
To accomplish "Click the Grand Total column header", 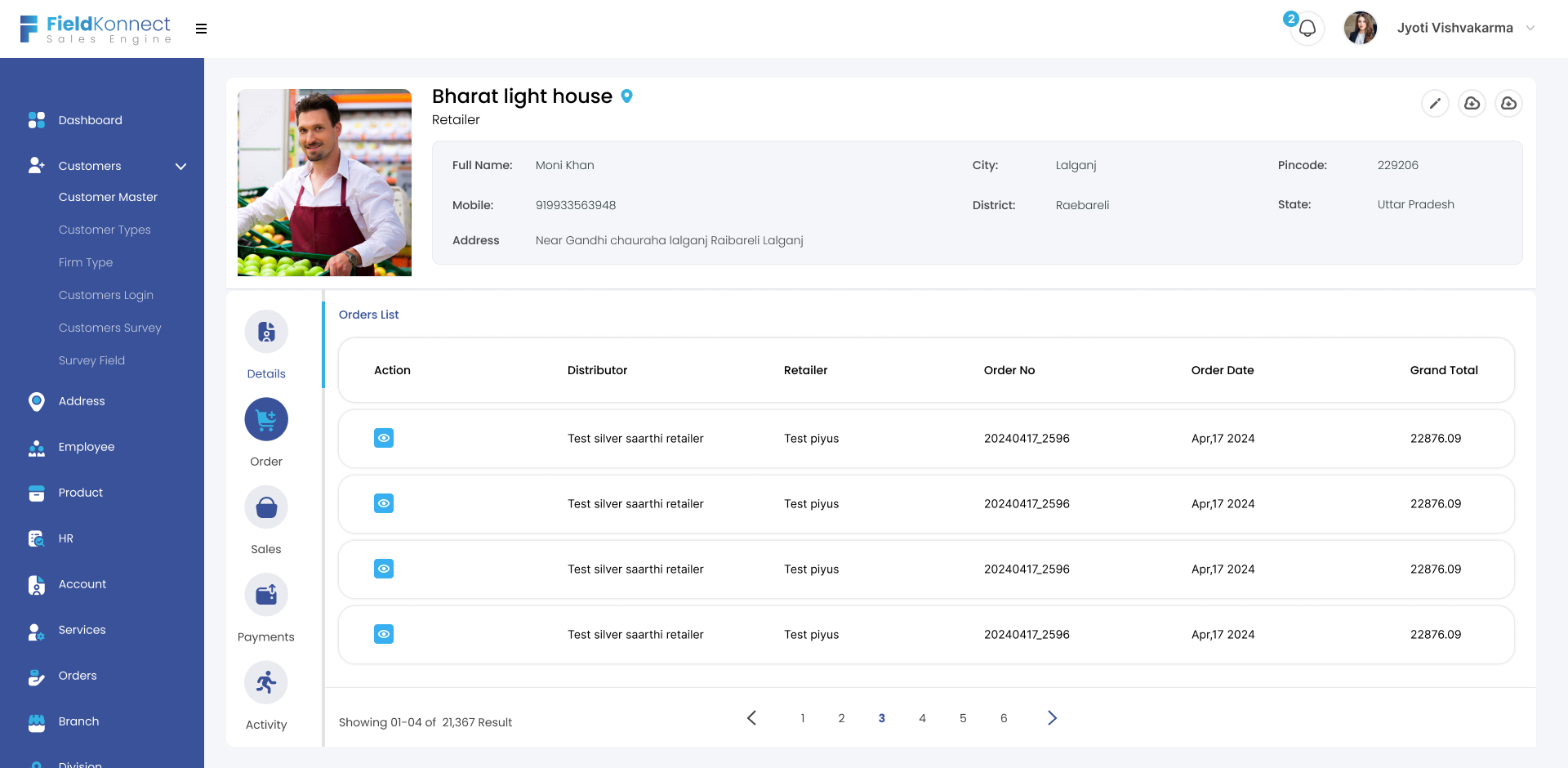I will 1444,370.
